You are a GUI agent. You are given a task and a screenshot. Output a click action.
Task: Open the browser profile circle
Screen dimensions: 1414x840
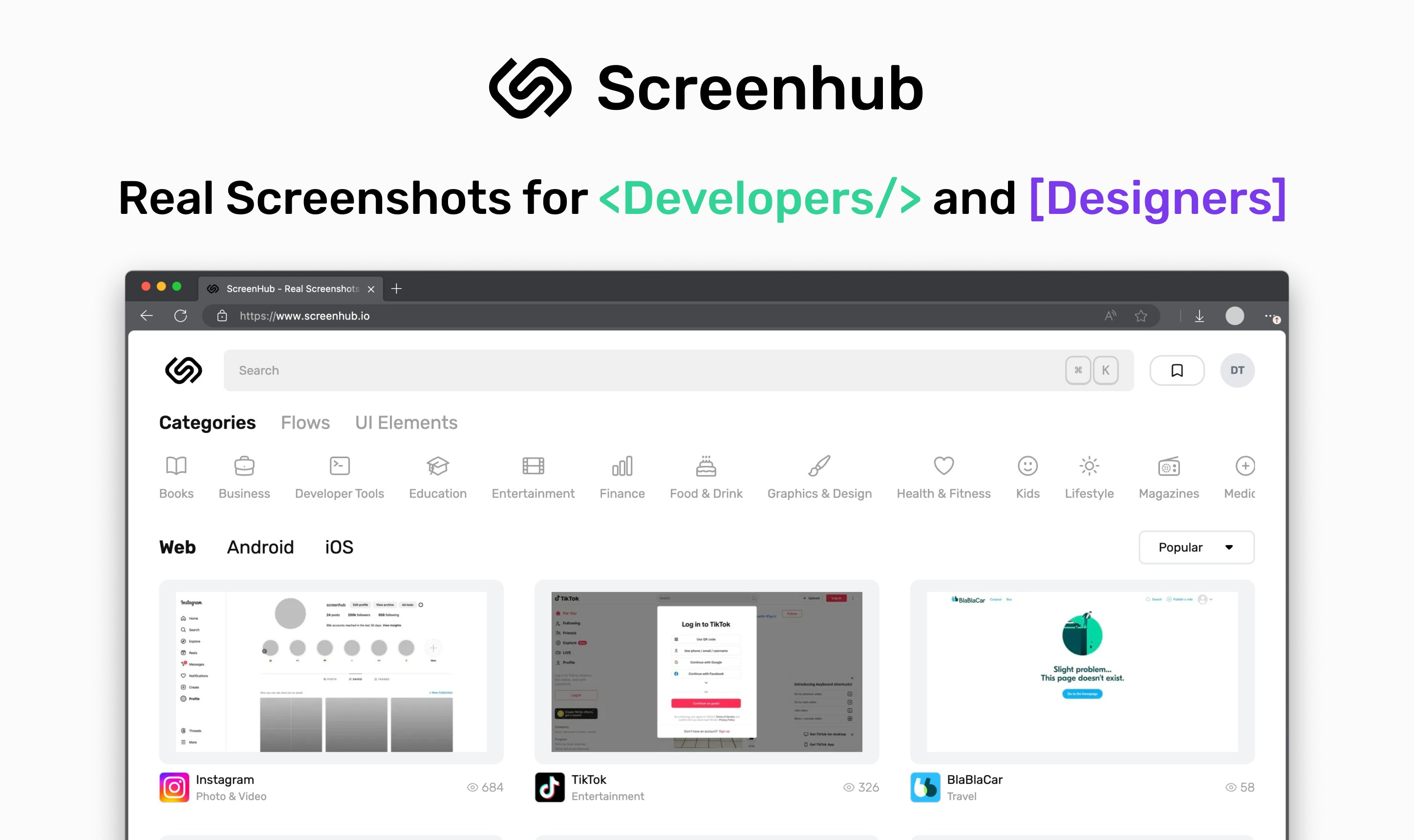pyautogui.click(x=1235, y=316)
